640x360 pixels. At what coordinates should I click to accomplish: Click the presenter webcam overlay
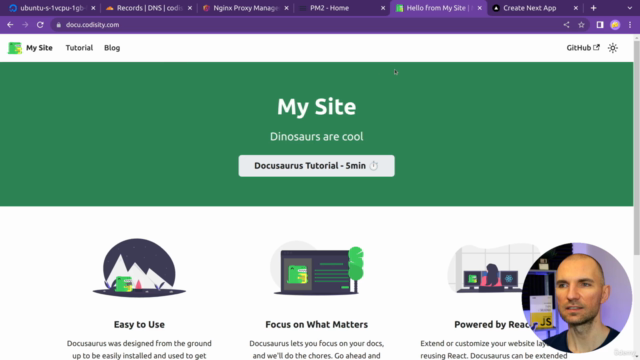tap(576, 298)
